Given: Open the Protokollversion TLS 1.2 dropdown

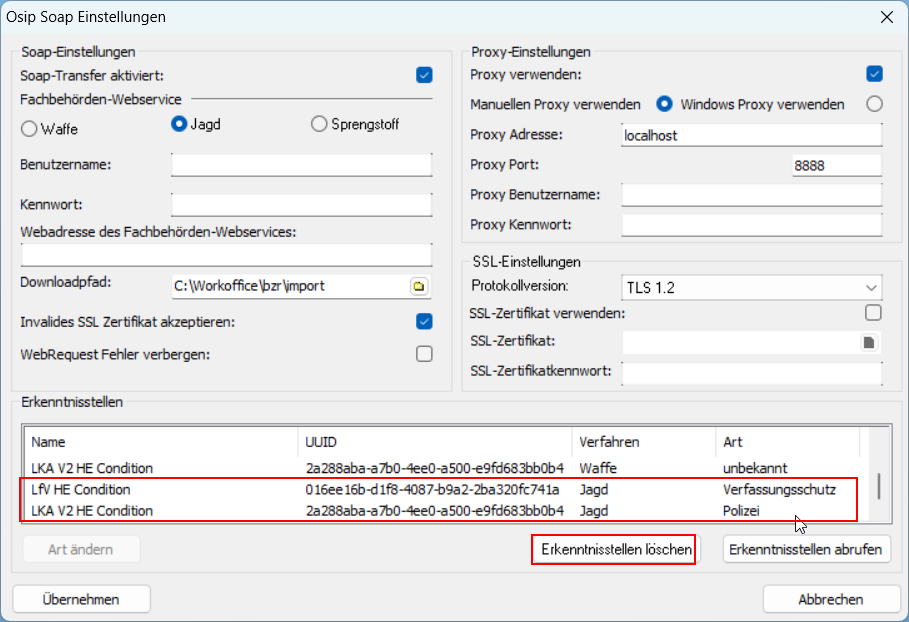Looking at the screenshot, I should 751,287.
